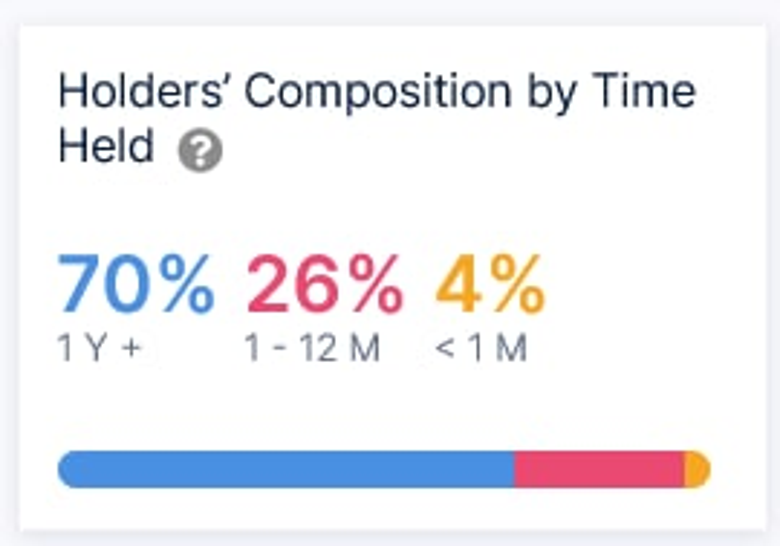Click the blue segment of the bar
Image resolution: width=780 pixels, height=546 pixels.
(285, 469)
